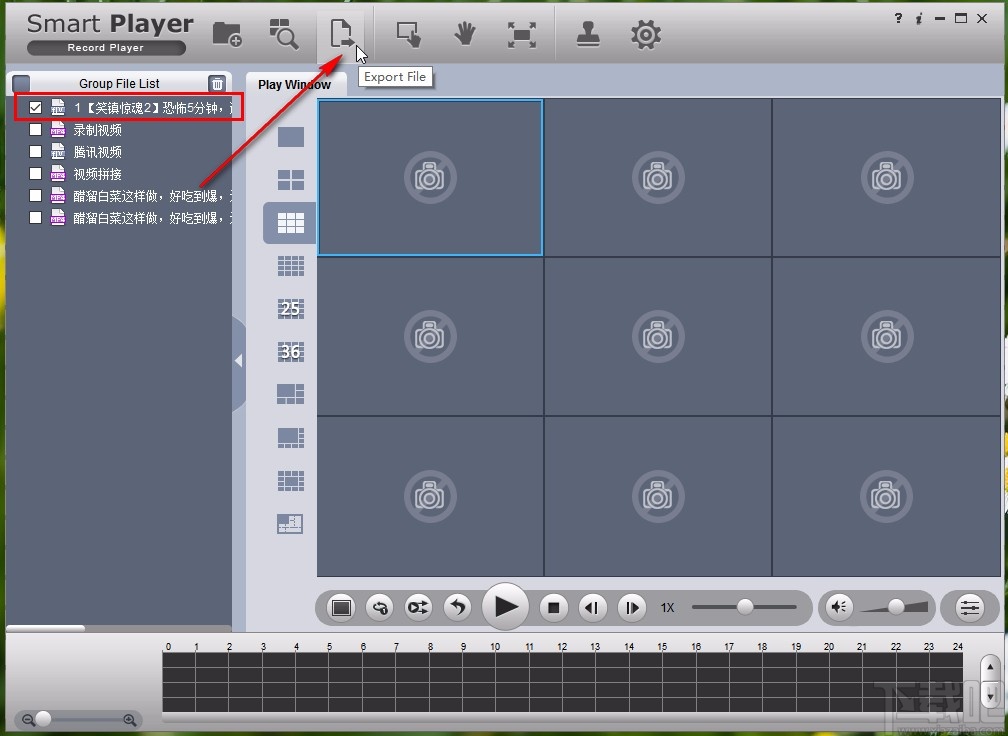Show about info with the i icon
The image size is (1008, 736).
pyautogui.click(x=919, y=19)
